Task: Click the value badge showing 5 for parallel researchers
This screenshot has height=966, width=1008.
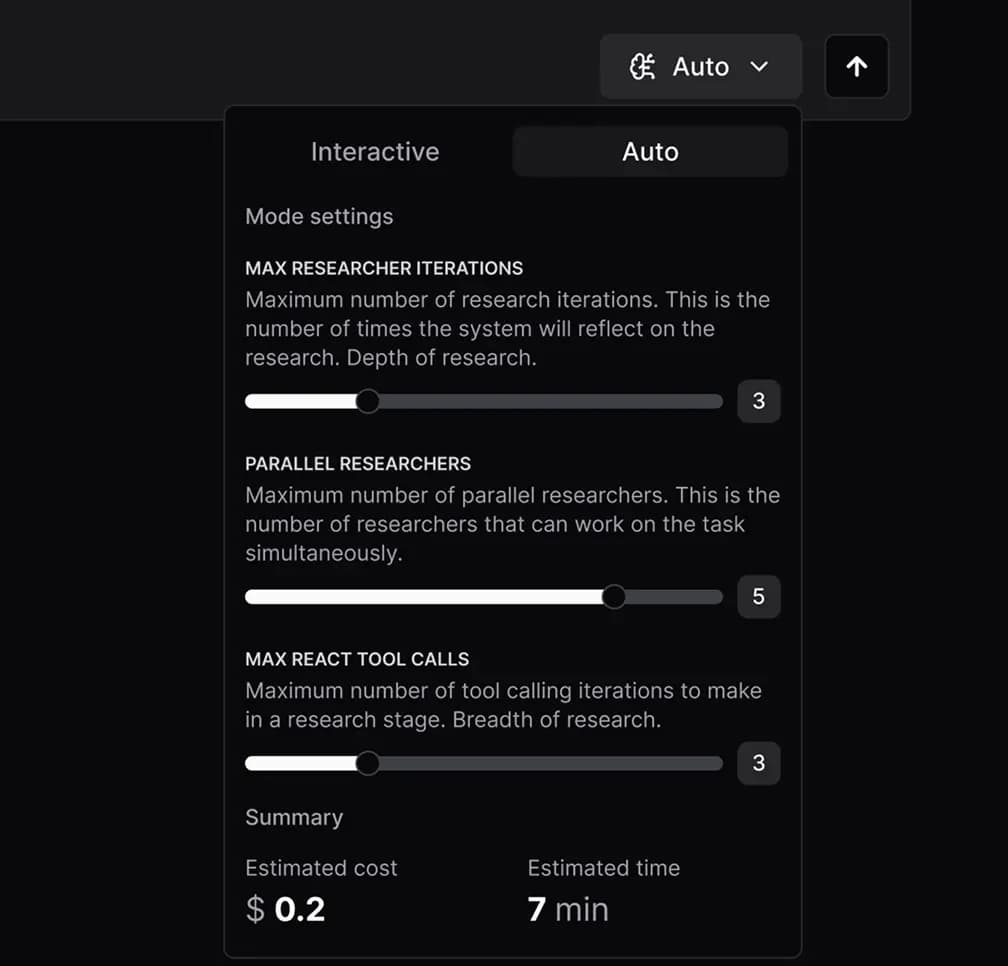Action: 759,596
